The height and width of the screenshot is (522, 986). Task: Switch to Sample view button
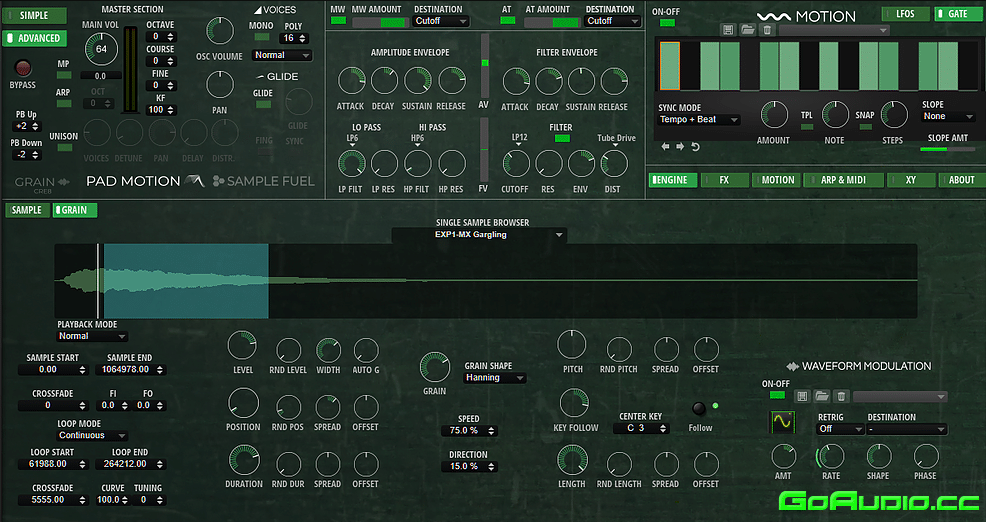coord(27,210)
